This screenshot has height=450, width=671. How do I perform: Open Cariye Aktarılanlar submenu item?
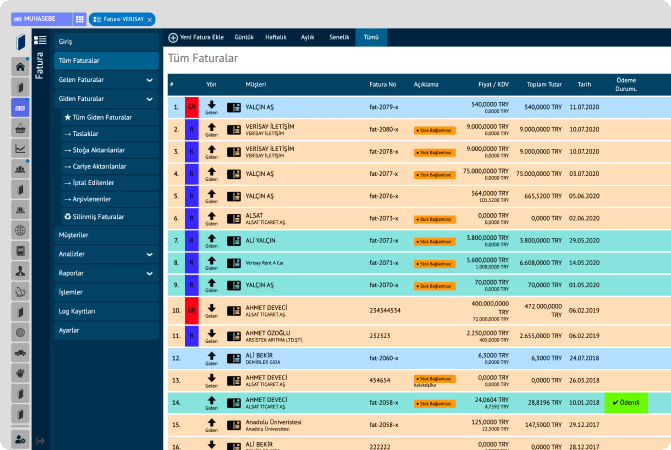[x=110, y=166]
